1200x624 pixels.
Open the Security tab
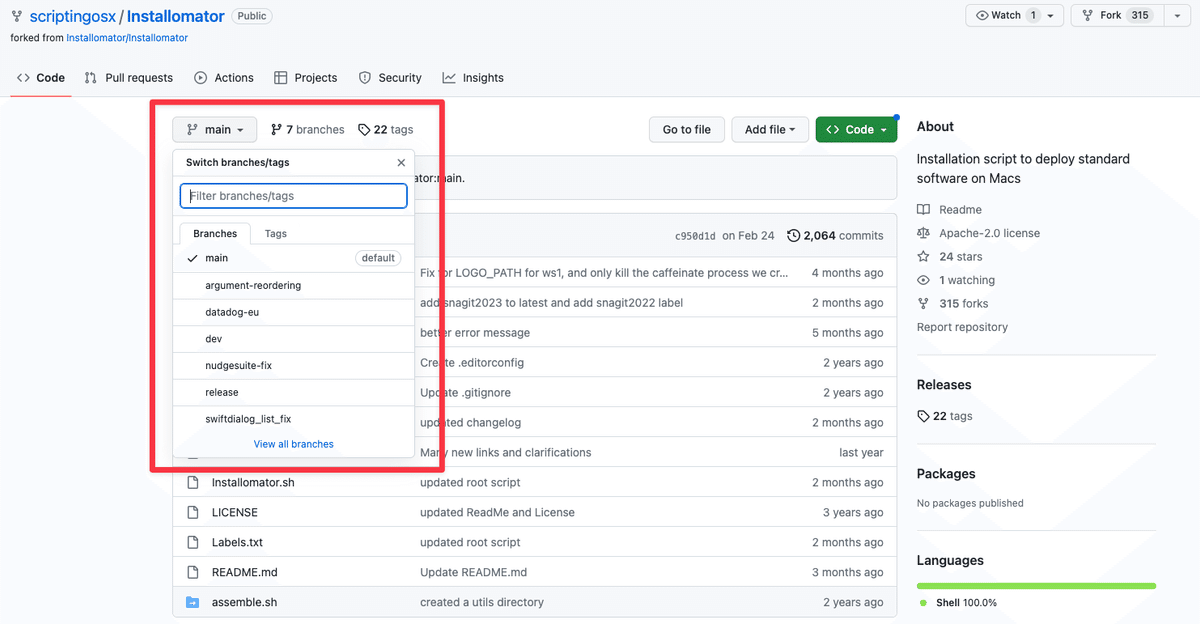(x=390, y=78)
